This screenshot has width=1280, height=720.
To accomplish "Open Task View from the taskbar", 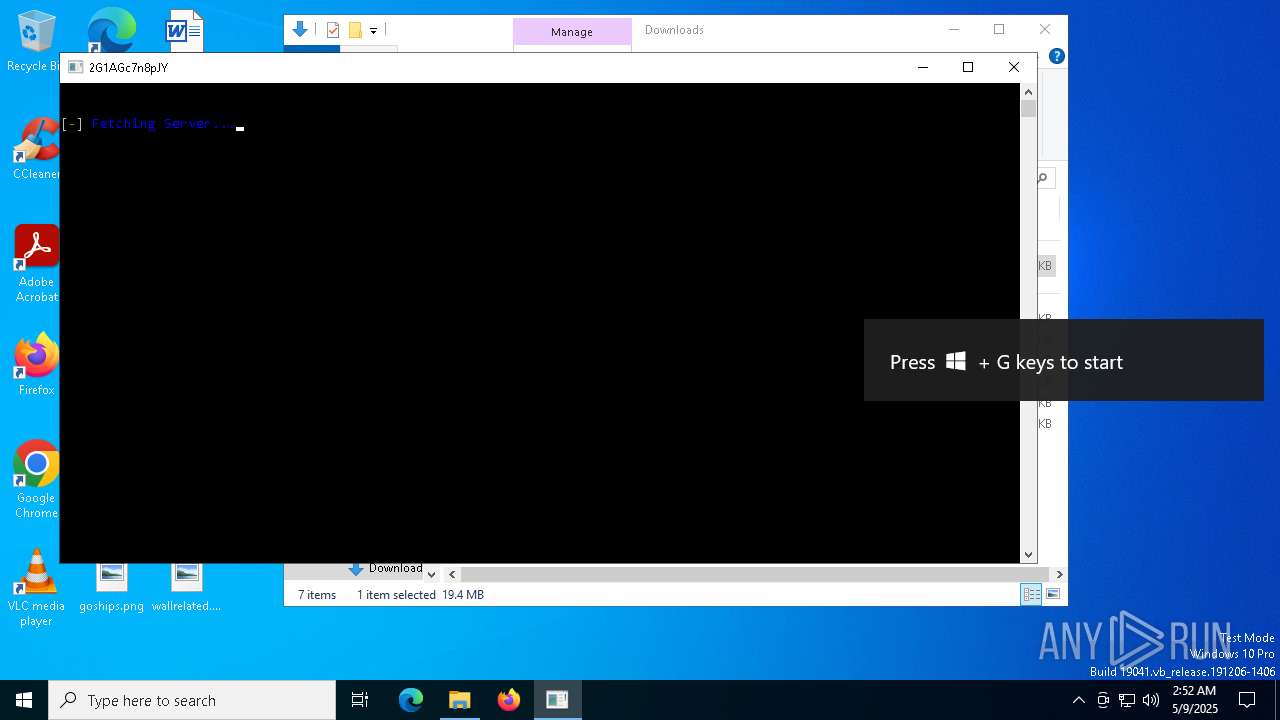I will coord(360,700).
